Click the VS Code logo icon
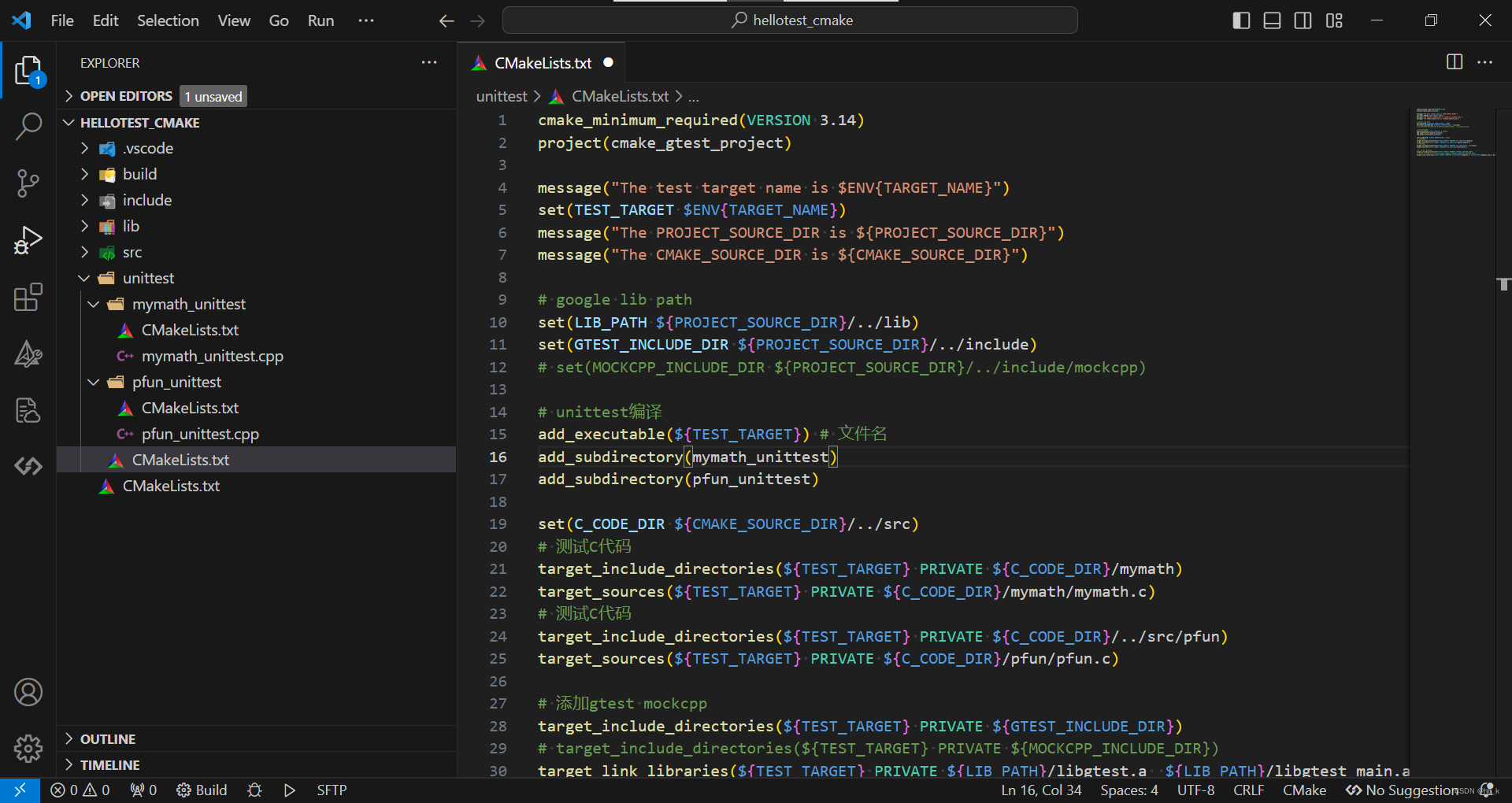The width and height of the screenshot is (1512, 803). click(21, 20)
